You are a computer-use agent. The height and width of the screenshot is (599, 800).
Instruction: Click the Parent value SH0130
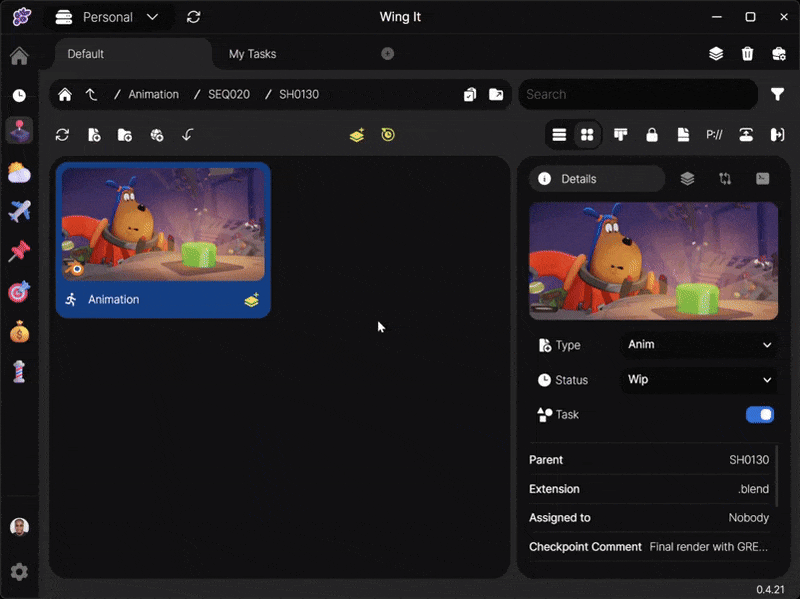click(748, 460)
